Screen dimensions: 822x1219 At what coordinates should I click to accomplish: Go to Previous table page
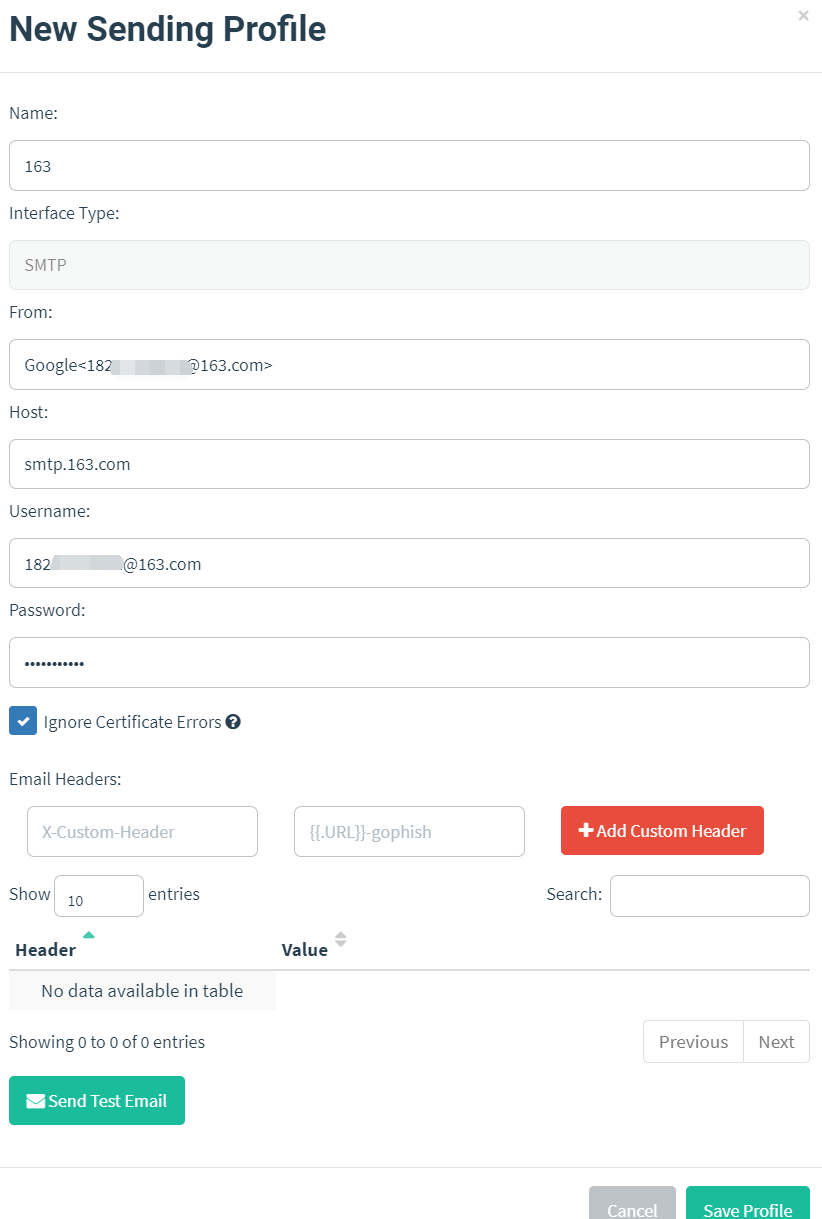point(693,1041)
